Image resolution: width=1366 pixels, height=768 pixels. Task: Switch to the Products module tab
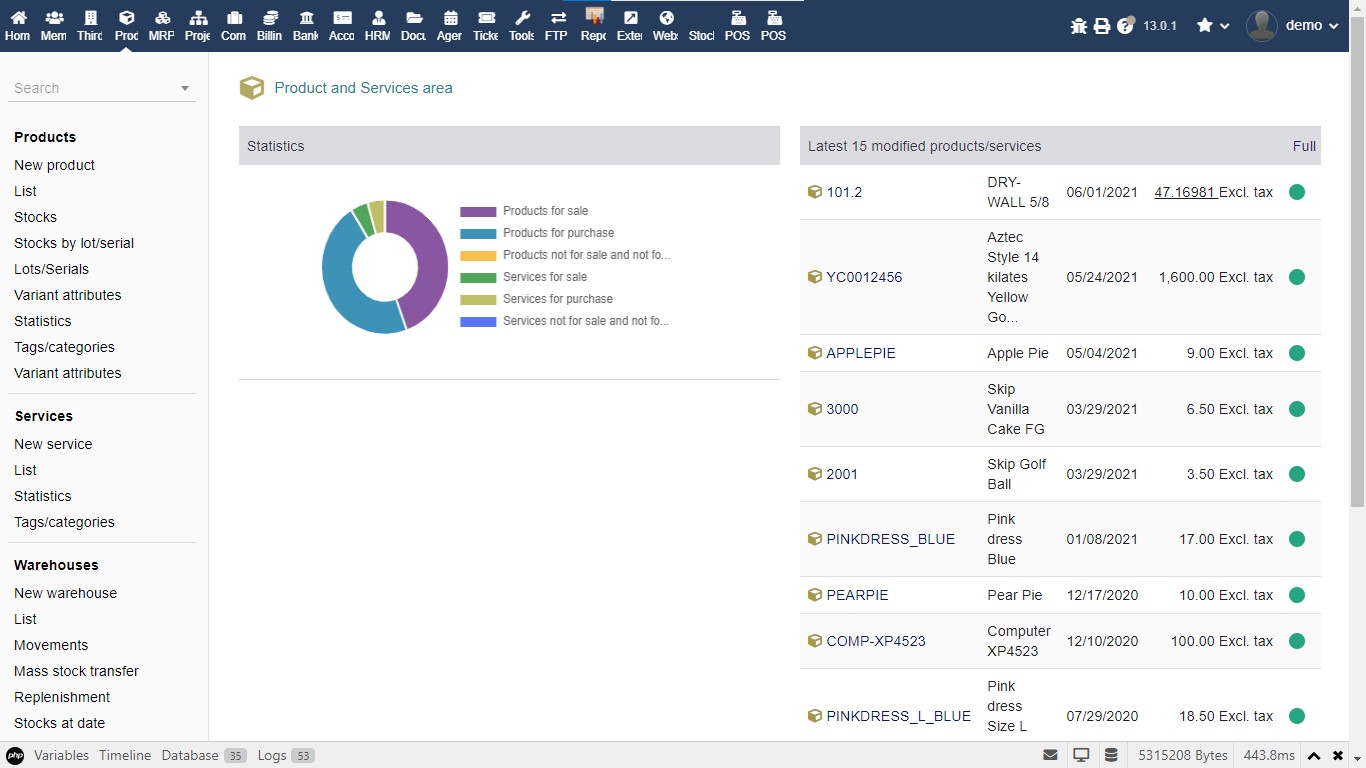pyautogui.click(x=125, y=25)
